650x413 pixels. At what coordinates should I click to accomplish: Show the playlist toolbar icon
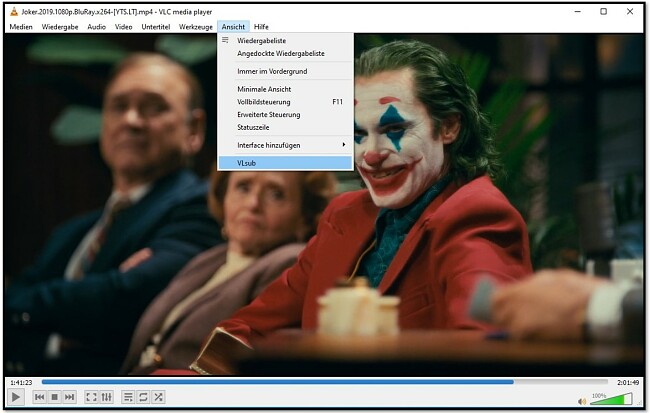(x=128, y=397)
